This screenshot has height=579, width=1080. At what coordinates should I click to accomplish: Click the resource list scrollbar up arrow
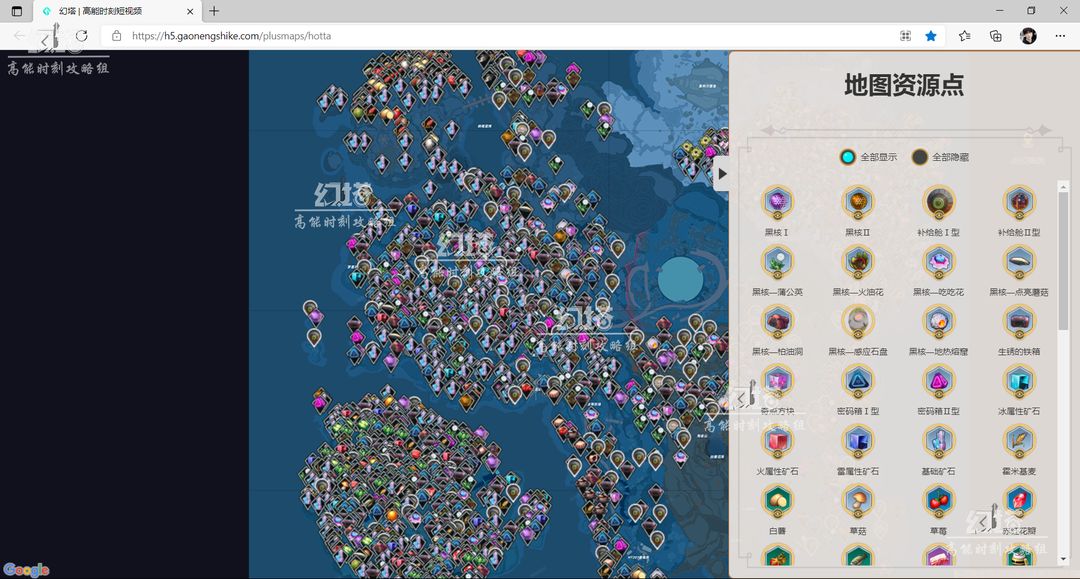click(x=1063, y=187)
